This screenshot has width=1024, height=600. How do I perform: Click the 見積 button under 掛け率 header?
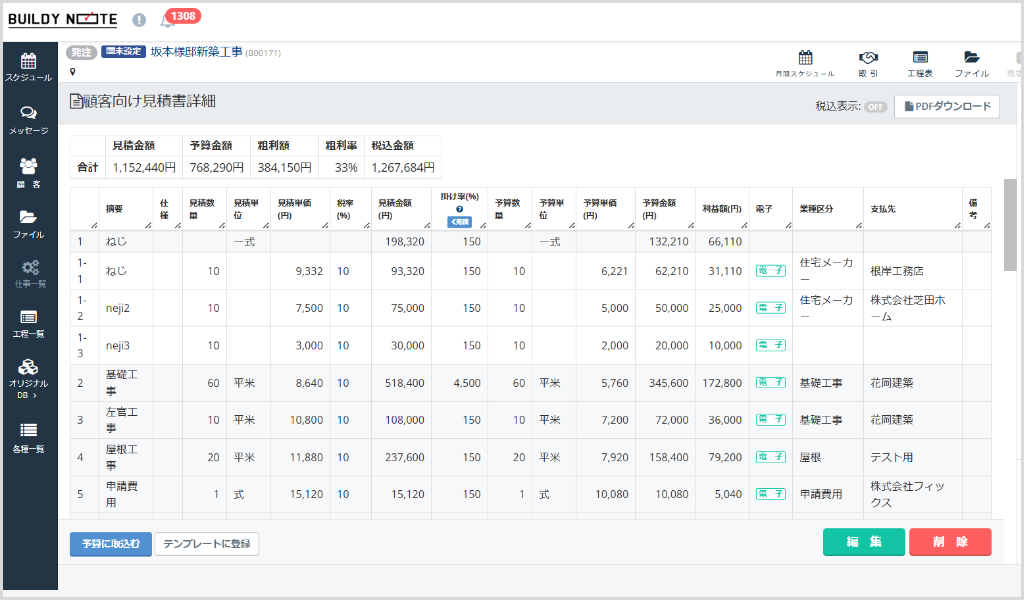click(x=459, y=221)
